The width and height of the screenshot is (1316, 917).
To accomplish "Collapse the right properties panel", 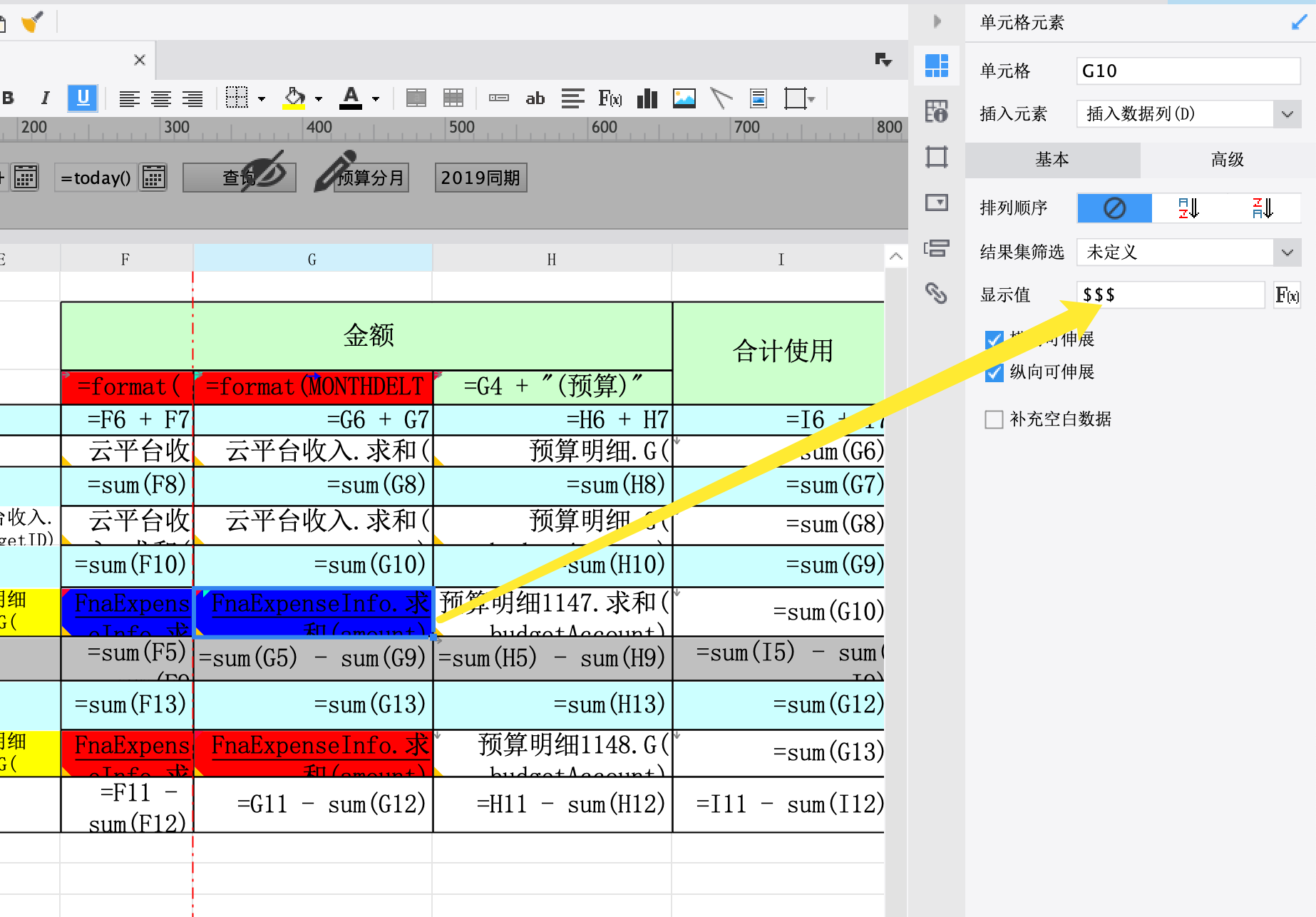I will click(x=937, y=21).
